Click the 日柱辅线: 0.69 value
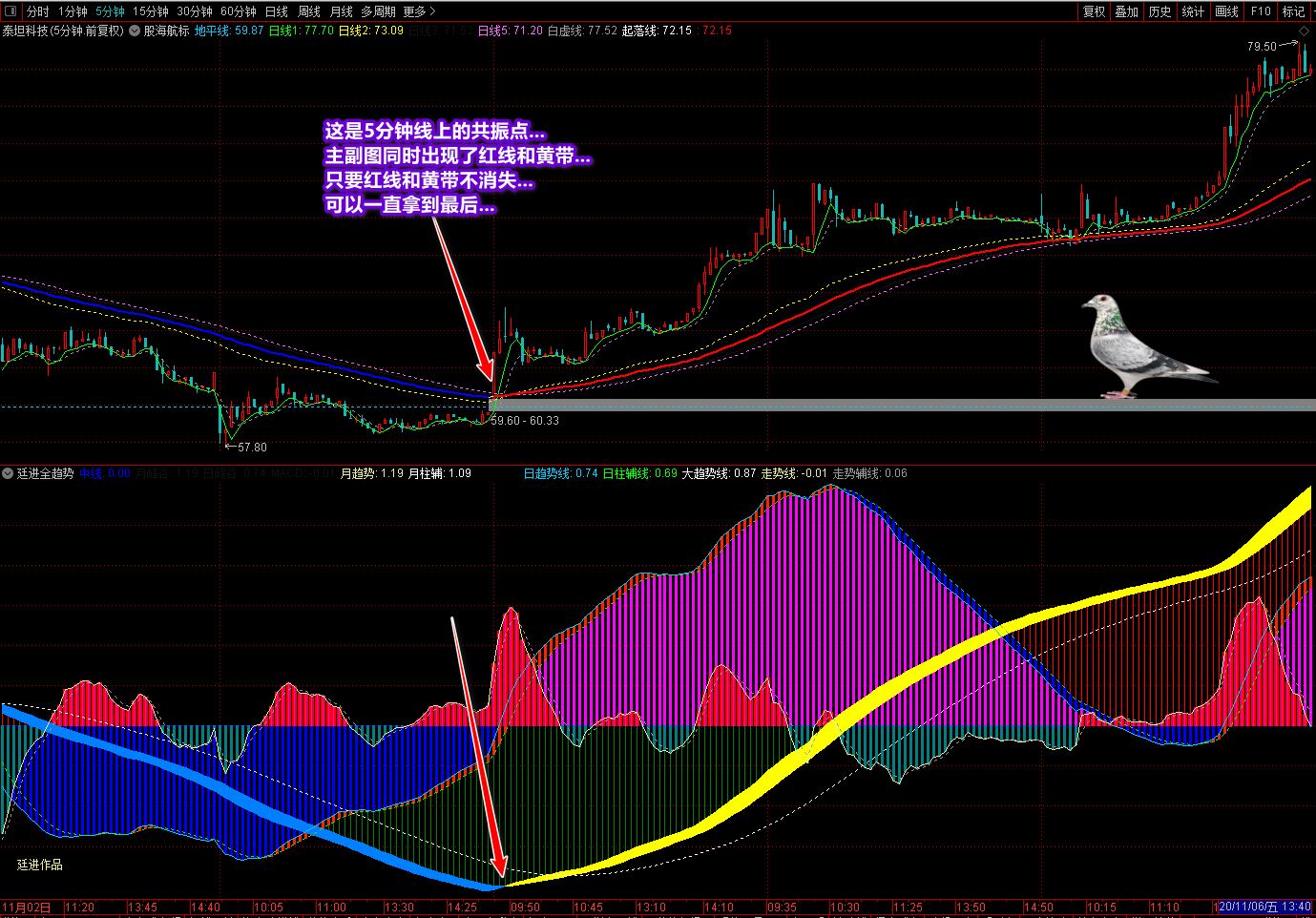Image resolution: width=1316 pixels, height=918 pixels. point(640,473)
